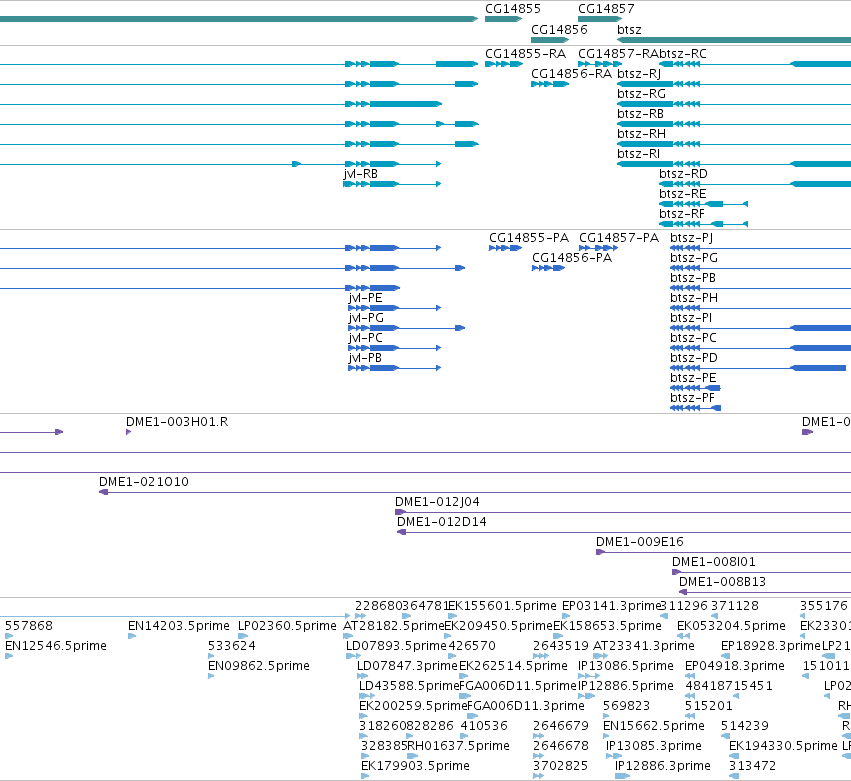Click EST label 515201

coord(709,707)
